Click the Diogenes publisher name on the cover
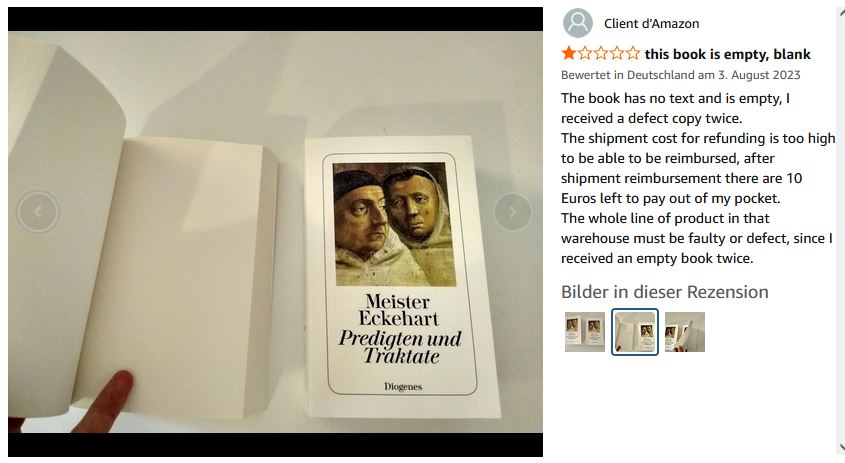The image size is (845, 463). (x=403, y=386)
